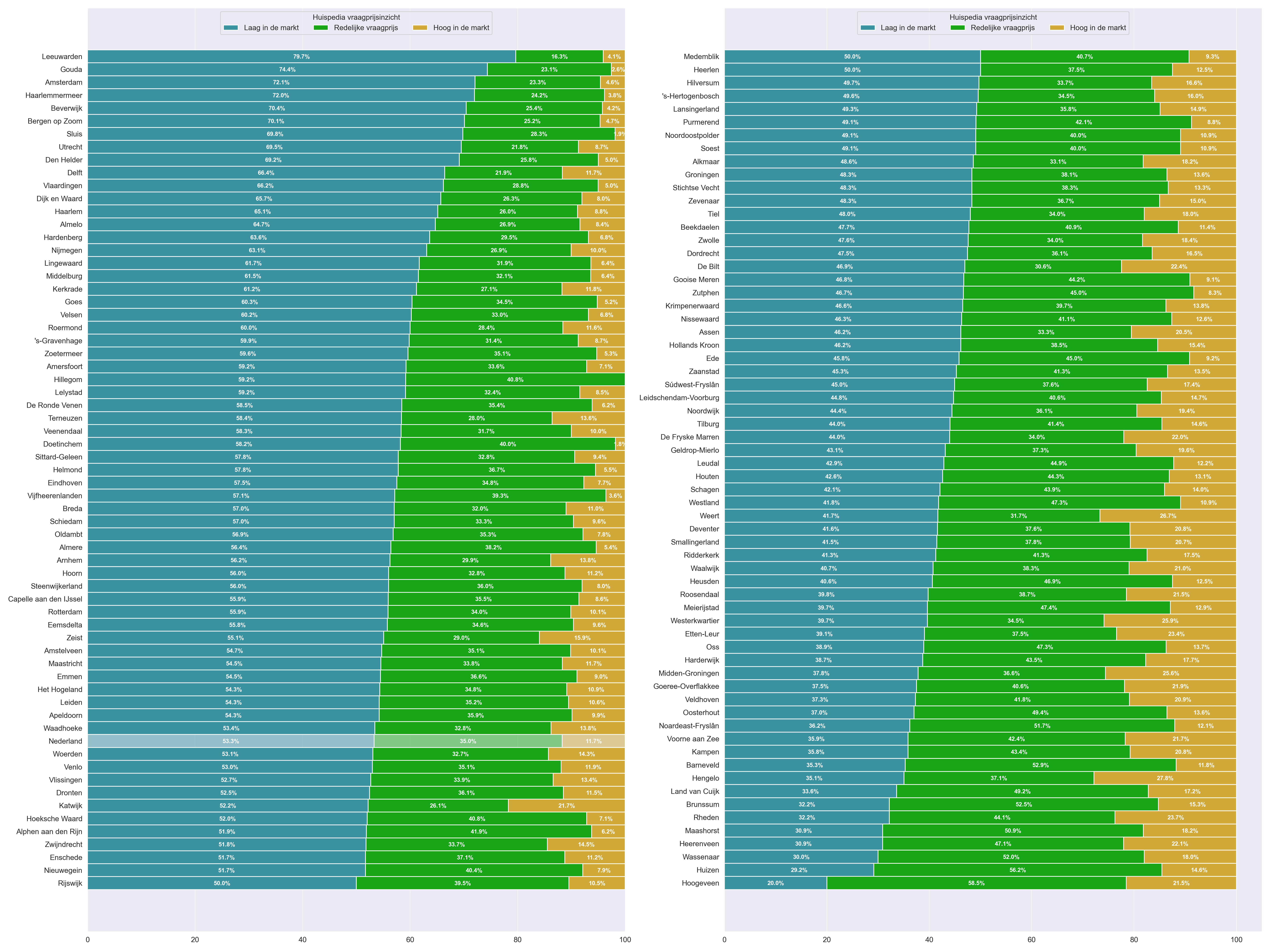Click the Amsterdam 72.1% bar segment

[281, 83]
